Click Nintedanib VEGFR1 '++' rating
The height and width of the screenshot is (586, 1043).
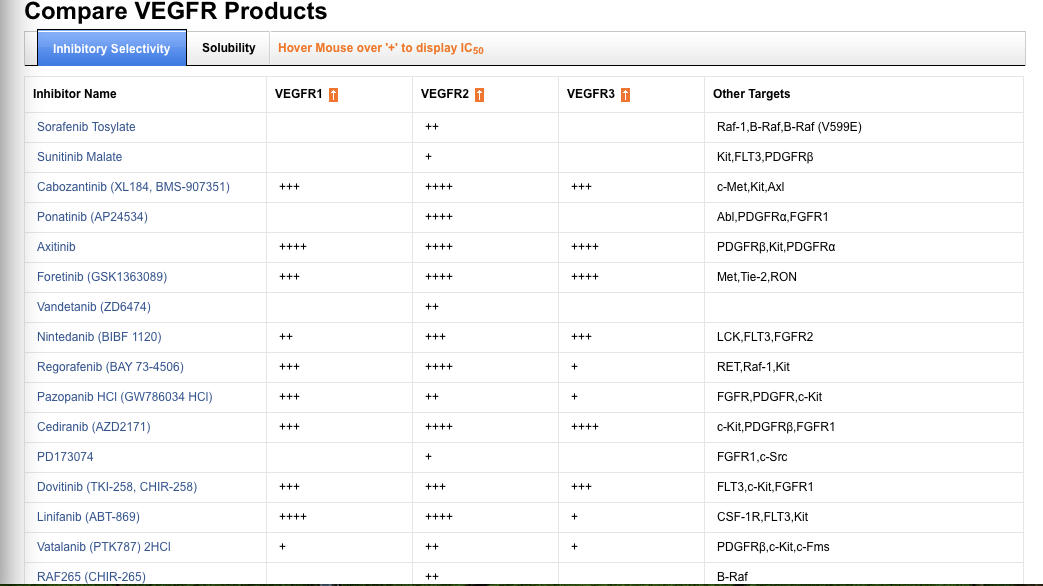point(286,337)
